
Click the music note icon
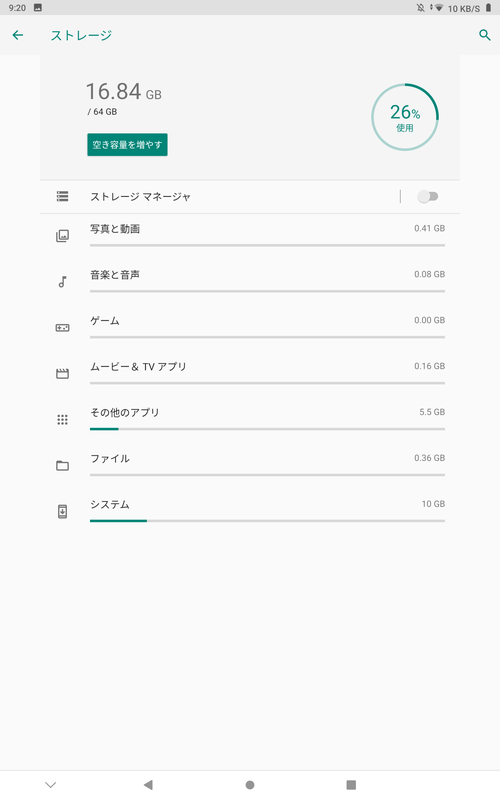coord(62,282)
